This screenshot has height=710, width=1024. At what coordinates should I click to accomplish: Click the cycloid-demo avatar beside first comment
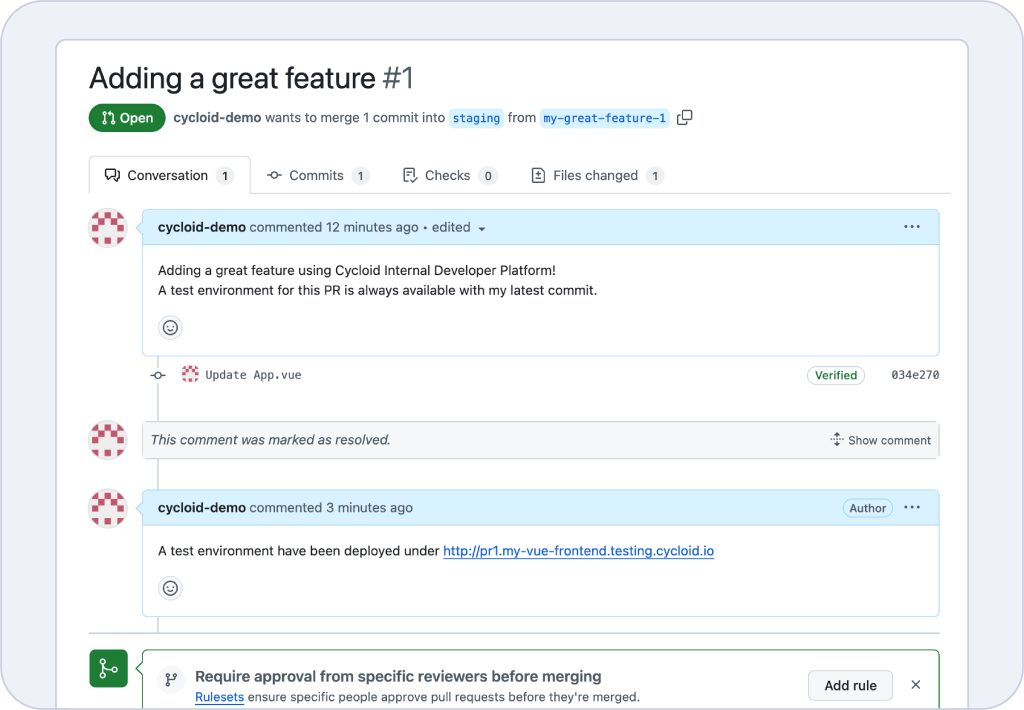[x=108, y=227]
